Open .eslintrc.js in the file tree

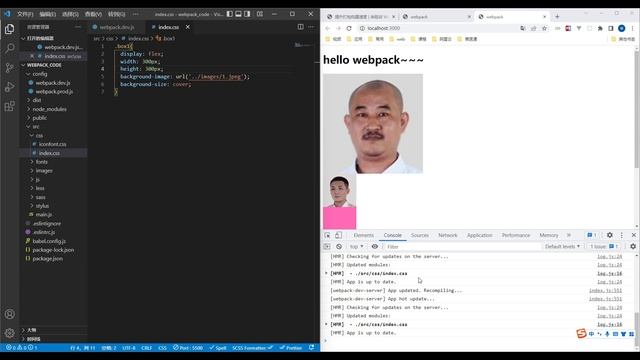[x=44, y=232]
